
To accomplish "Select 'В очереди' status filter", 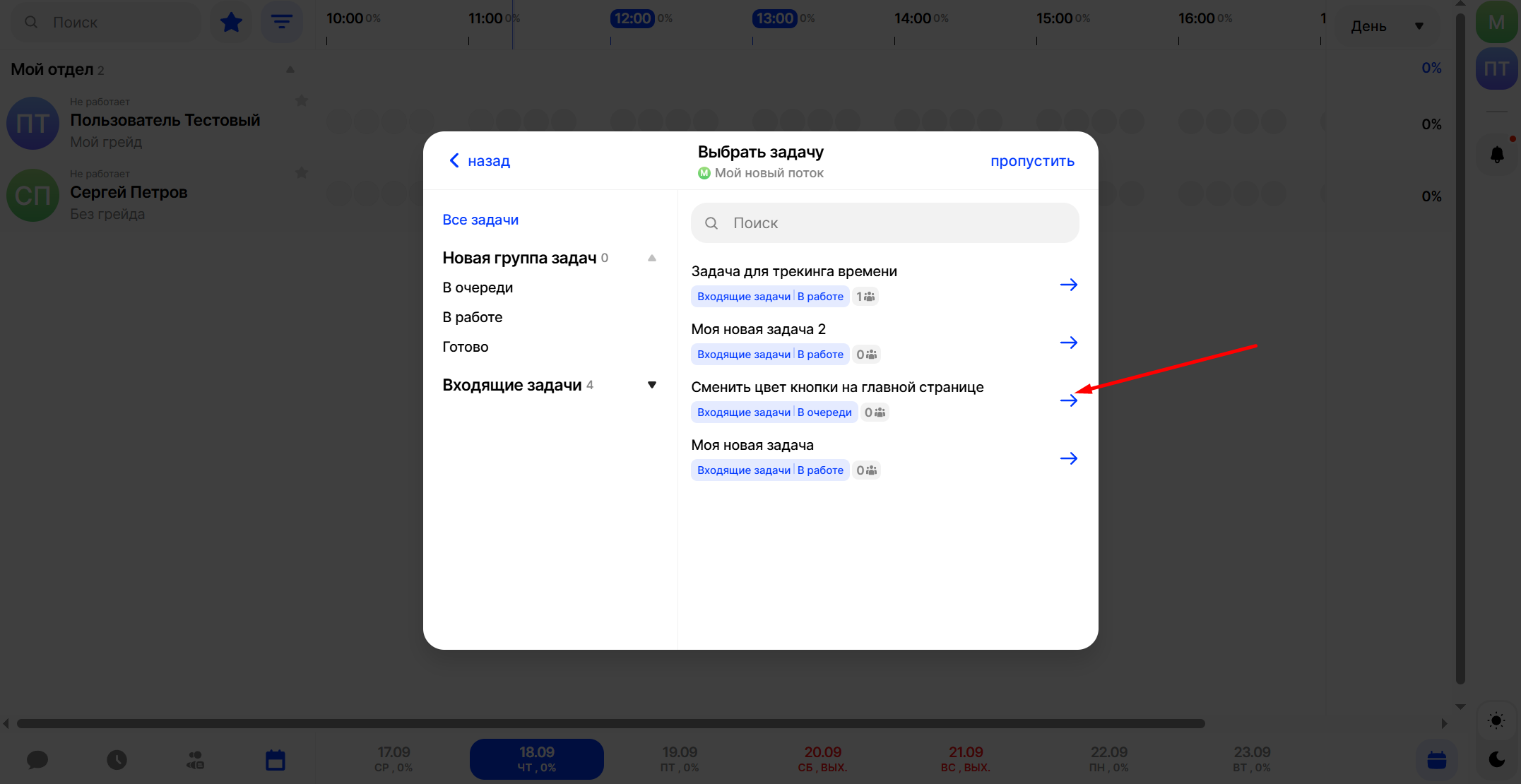I will 478,287.
